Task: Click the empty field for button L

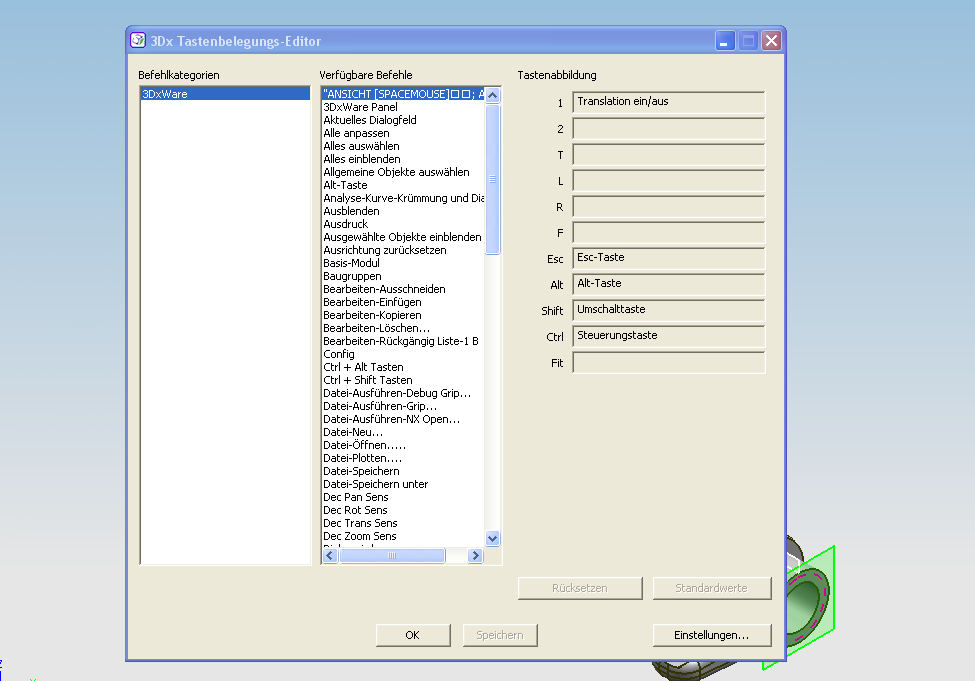Action: (x=668, y=181)
